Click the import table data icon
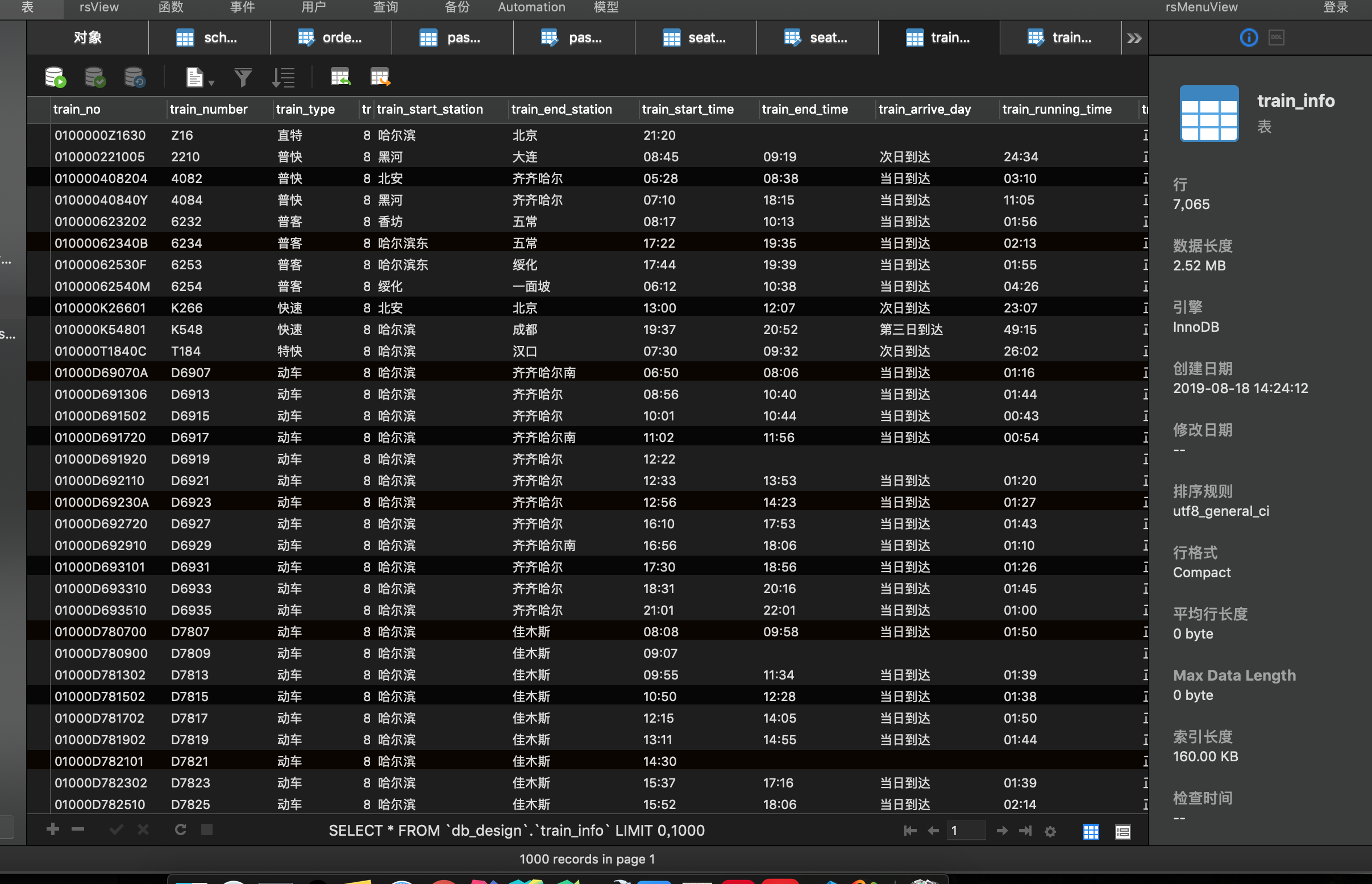Screen dimensions: 1372x884 pyautogui.click(x=340, y=77)
